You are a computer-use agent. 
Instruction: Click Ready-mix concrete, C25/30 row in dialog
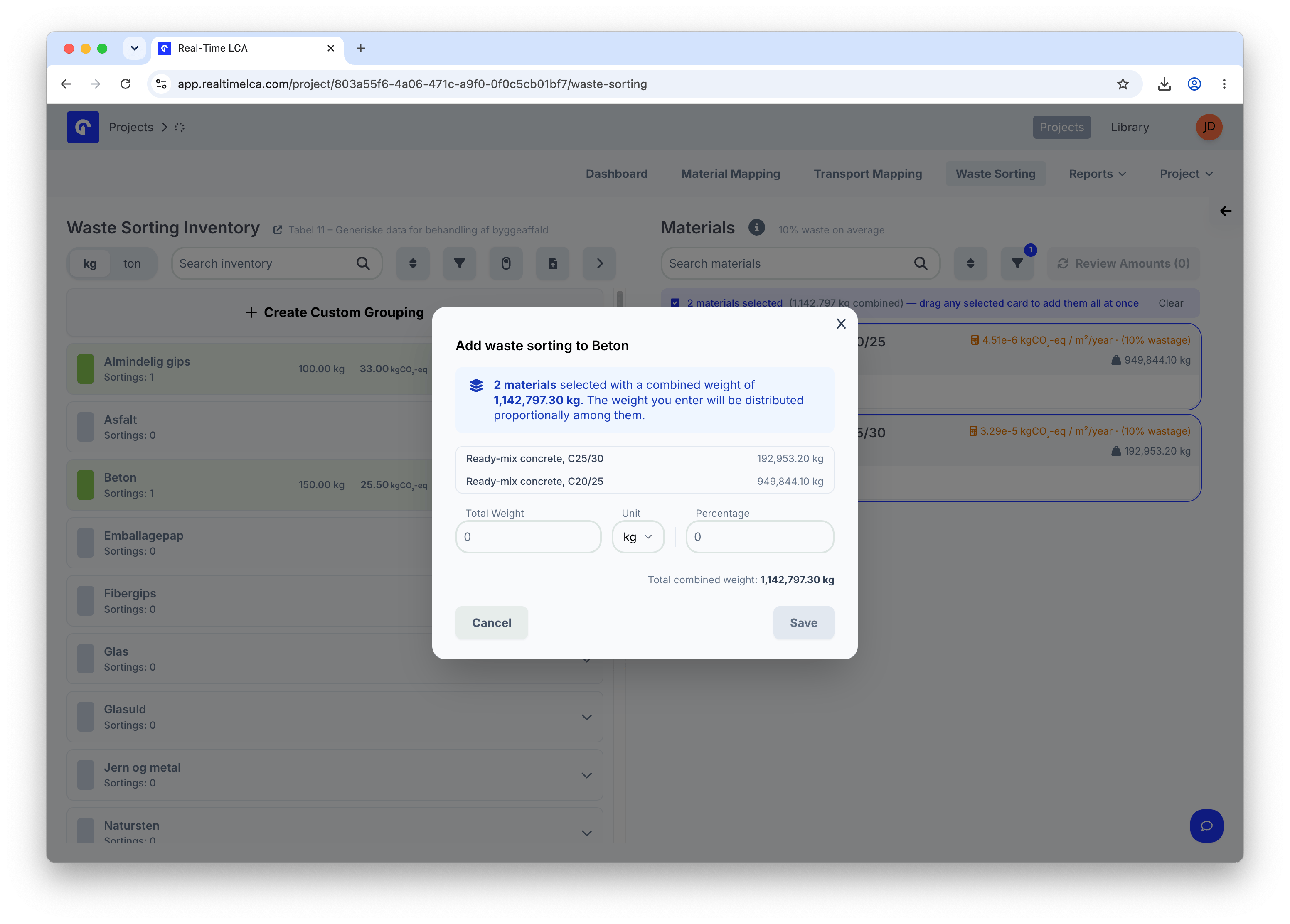(645, 458)
